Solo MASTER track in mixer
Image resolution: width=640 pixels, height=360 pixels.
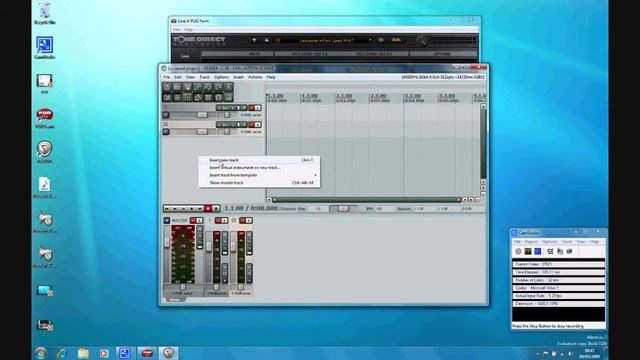tap(199, 220)
